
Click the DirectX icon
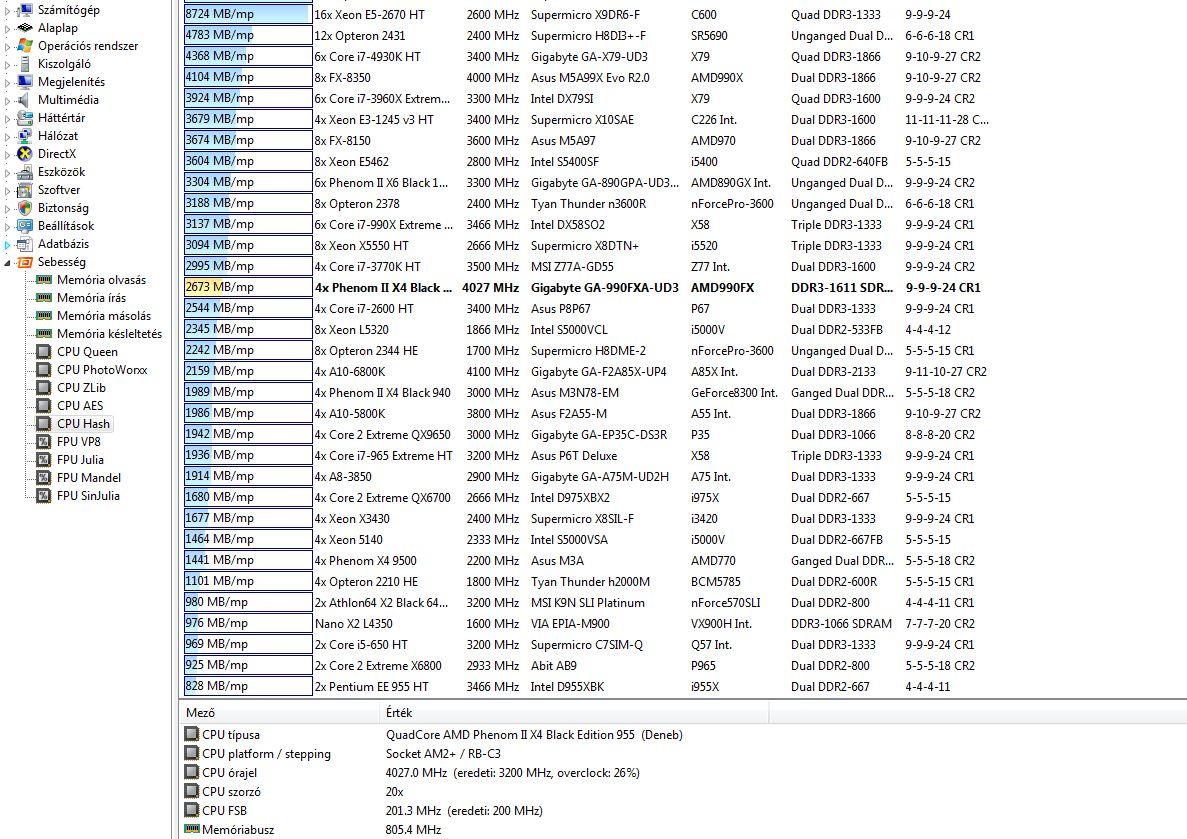[x=25, y=154]
